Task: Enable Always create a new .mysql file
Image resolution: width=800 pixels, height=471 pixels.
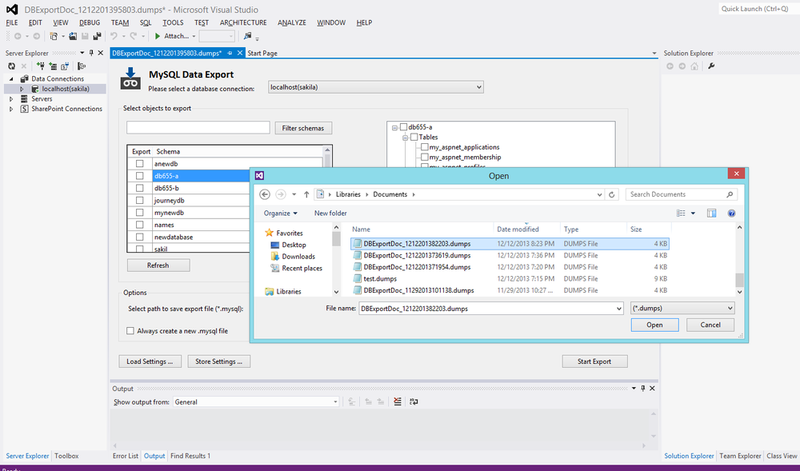Action: [130, 331]
